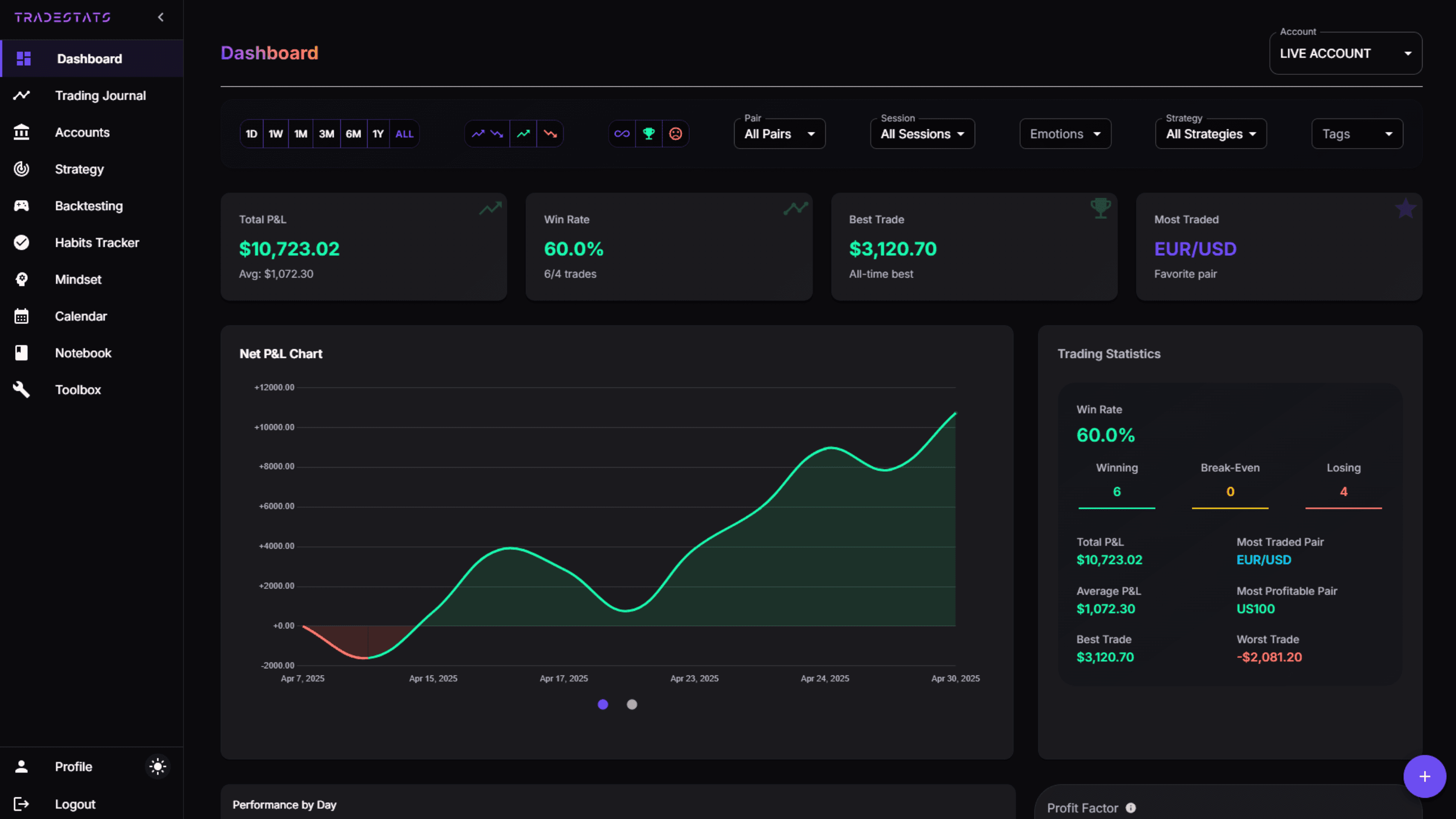
Task: Select the 1Y time range filter
Action: (x=378, y=134)
